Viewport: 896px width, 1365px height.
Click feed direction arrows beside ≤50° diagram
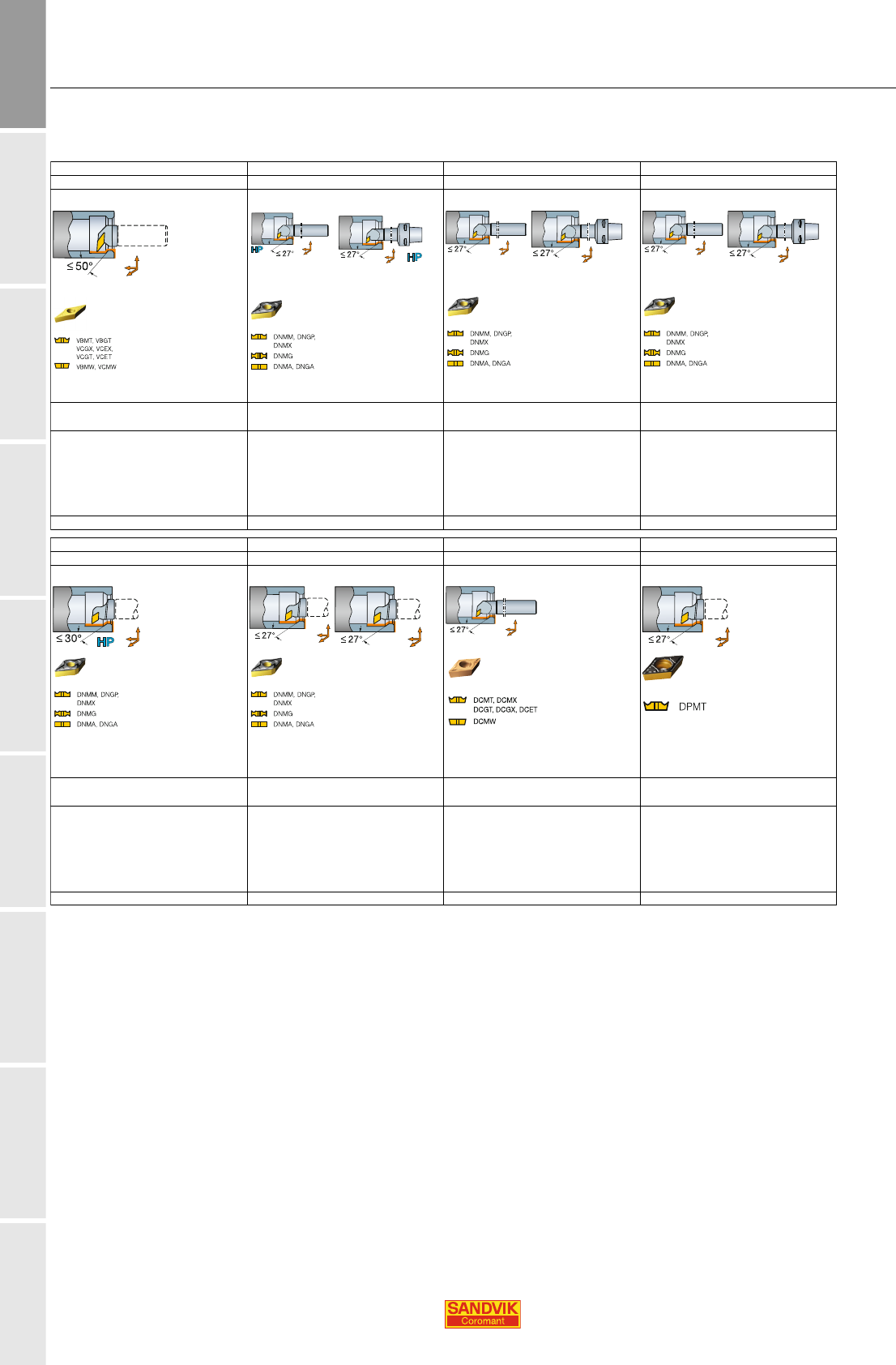tap(132, 267)
